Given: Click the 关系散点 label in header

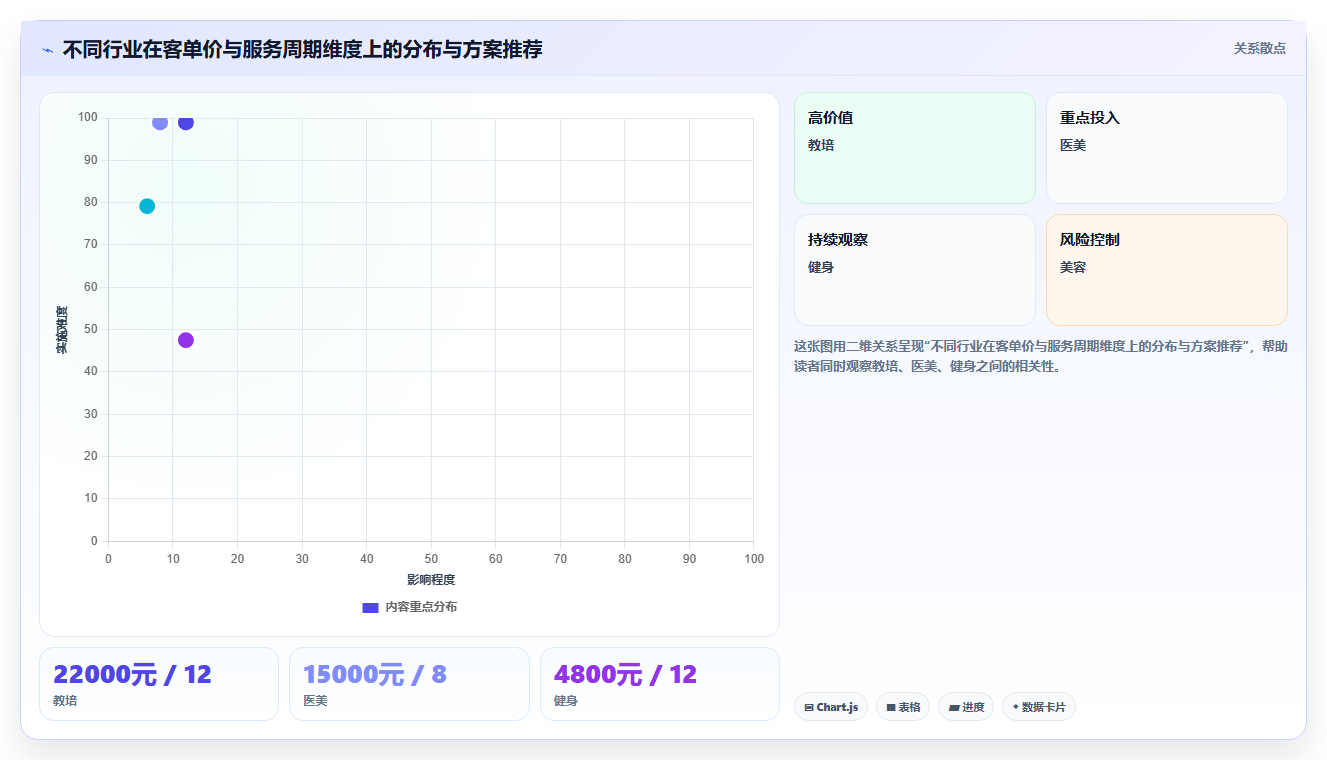Looking at the screenshot, I should click(x=1259, y=48).
